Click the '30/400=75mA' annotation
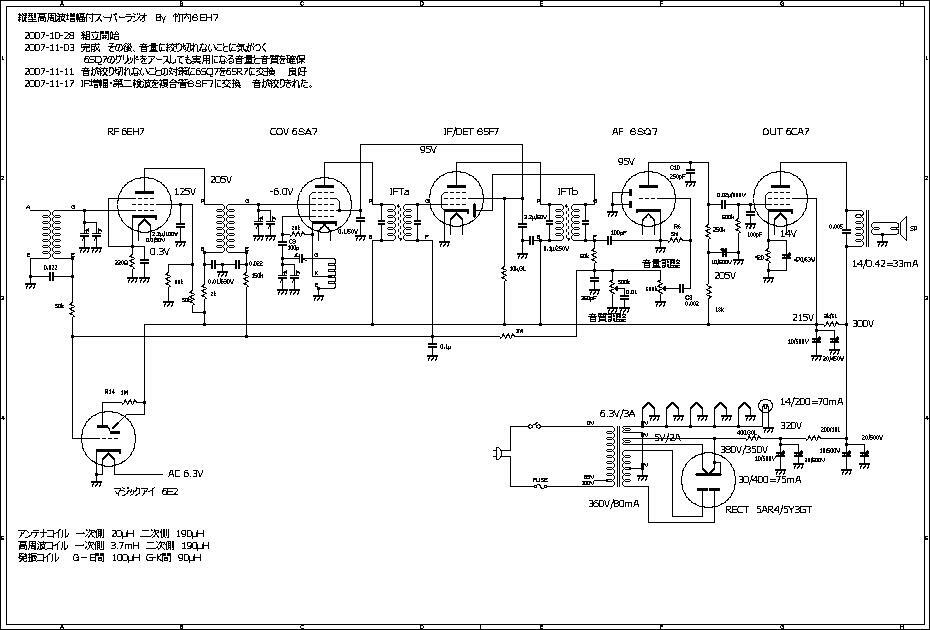 (770, 479)
